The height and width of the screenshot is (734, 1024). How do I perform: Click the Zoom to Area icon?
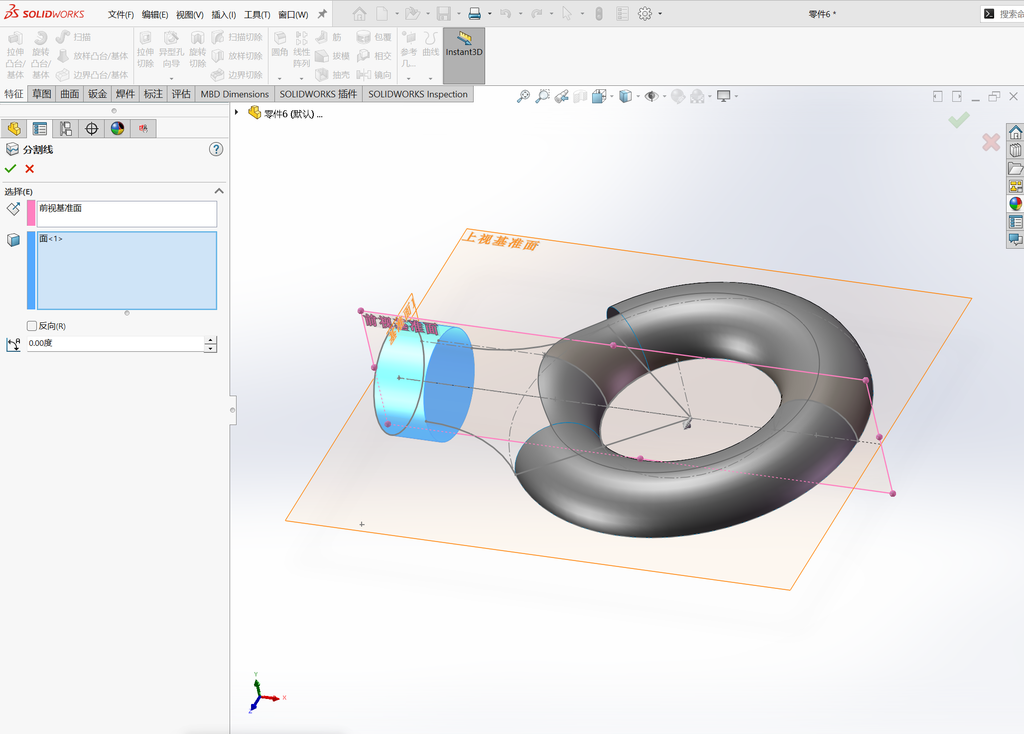tap(542, 97)
